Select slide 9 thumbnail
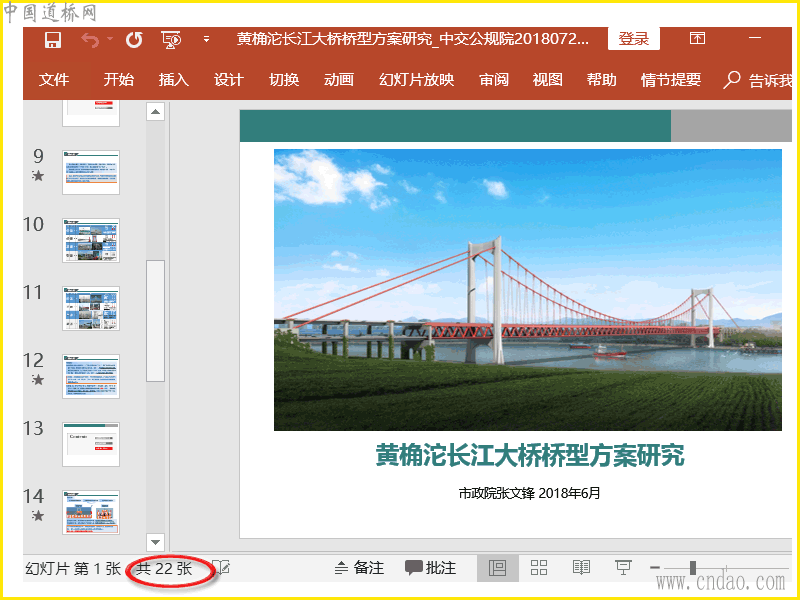Viewport: 800px width, 600px height. [91, 172]
